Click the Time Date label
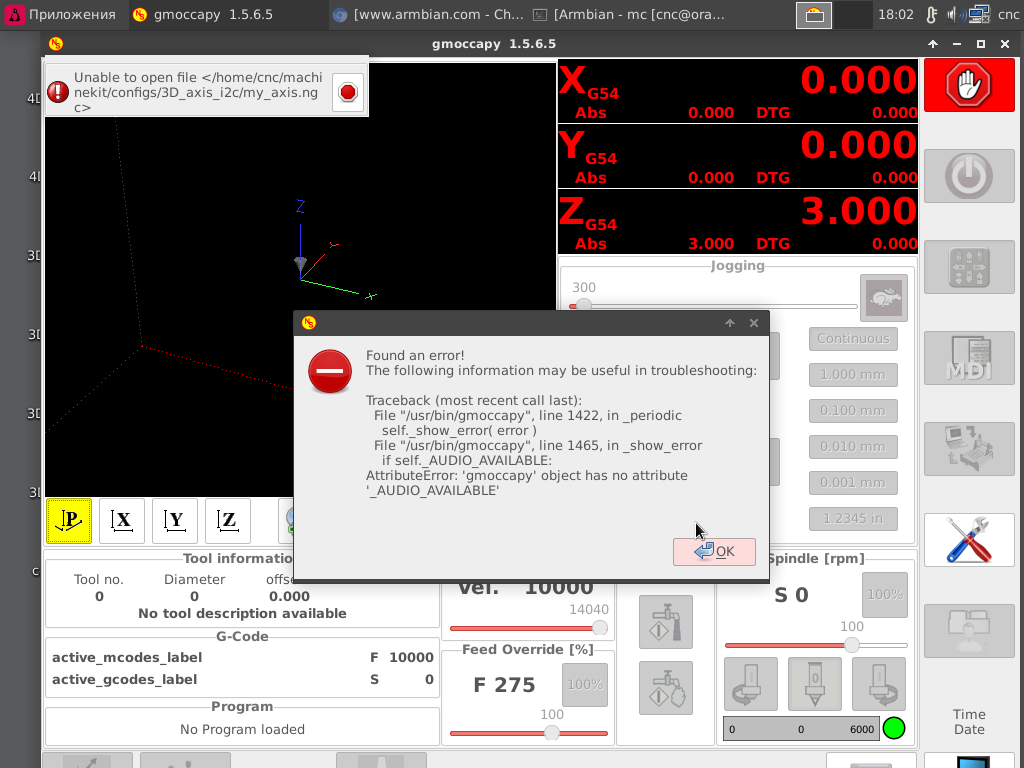 tap(968, 722)
